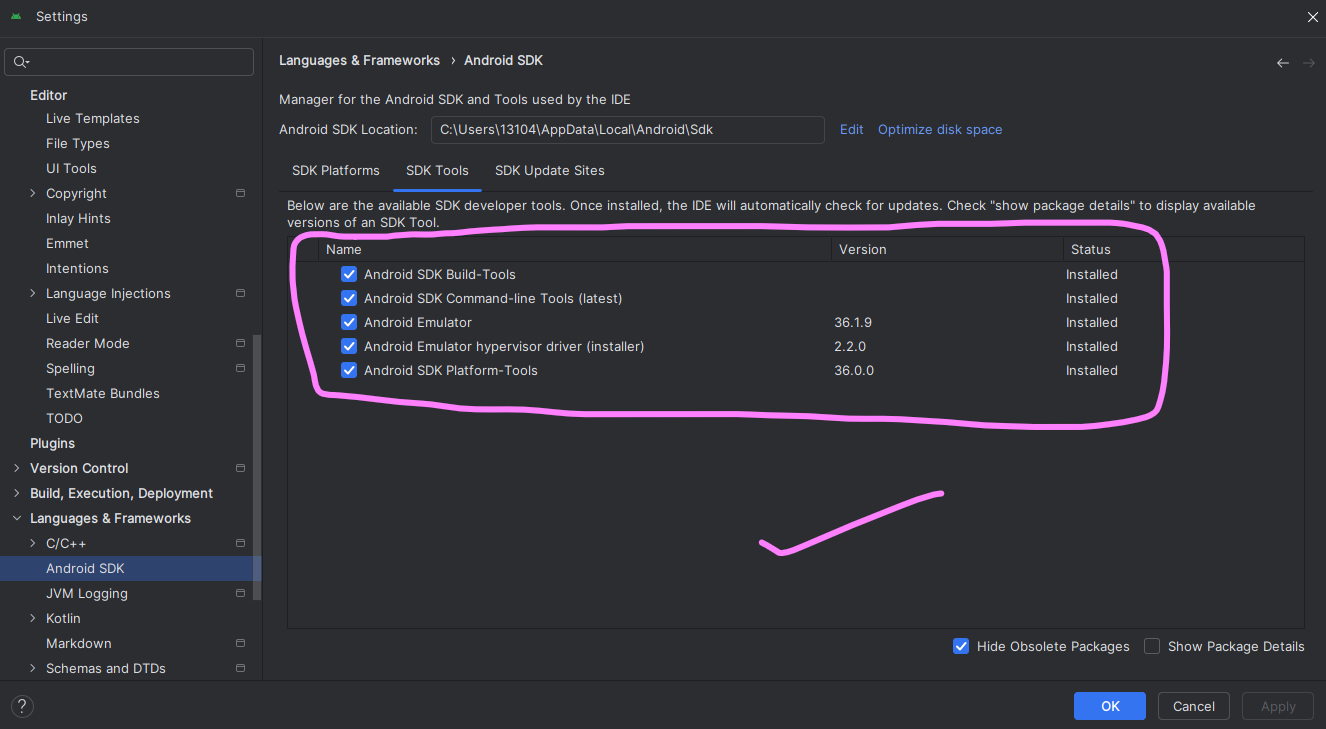
Task: Click the Edit link for SDK location
Action: coord(852,129)
